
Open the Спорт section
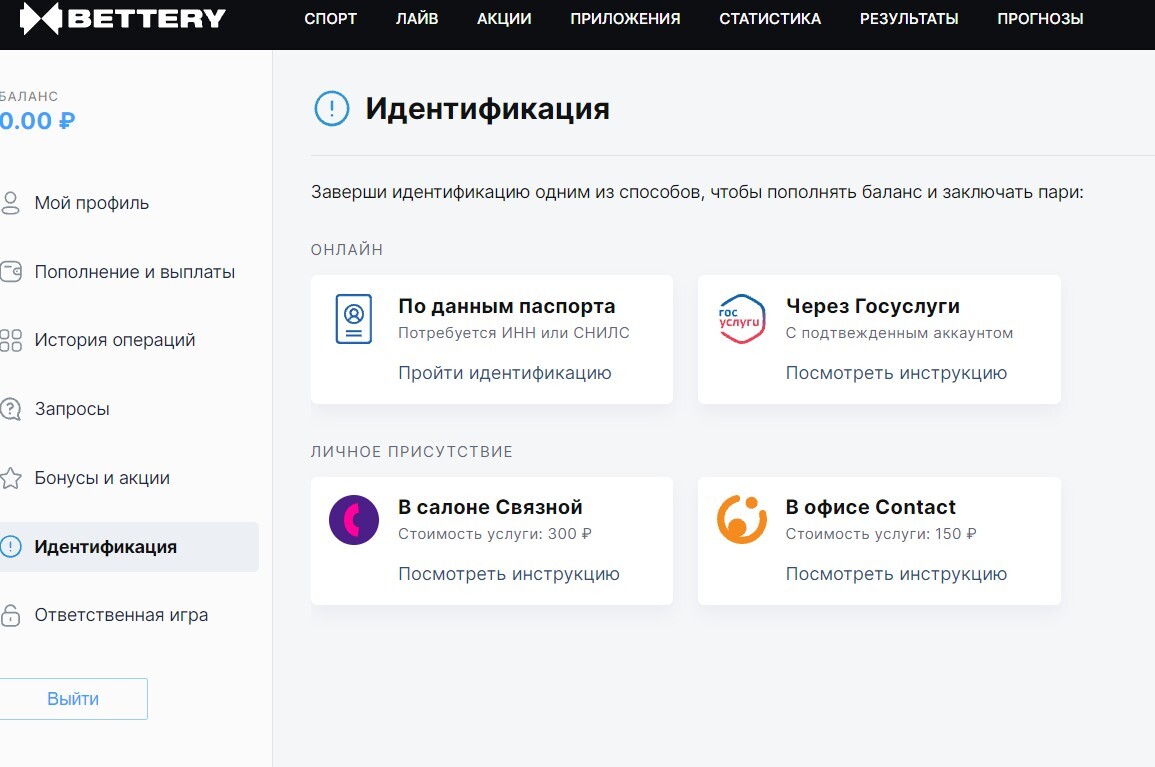pos(330,18)
